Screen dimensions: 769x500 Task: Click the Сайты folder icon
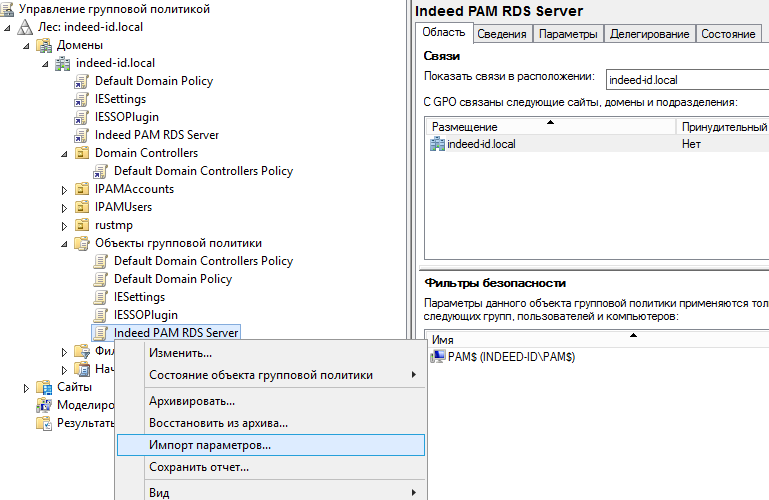pos(44,387)
